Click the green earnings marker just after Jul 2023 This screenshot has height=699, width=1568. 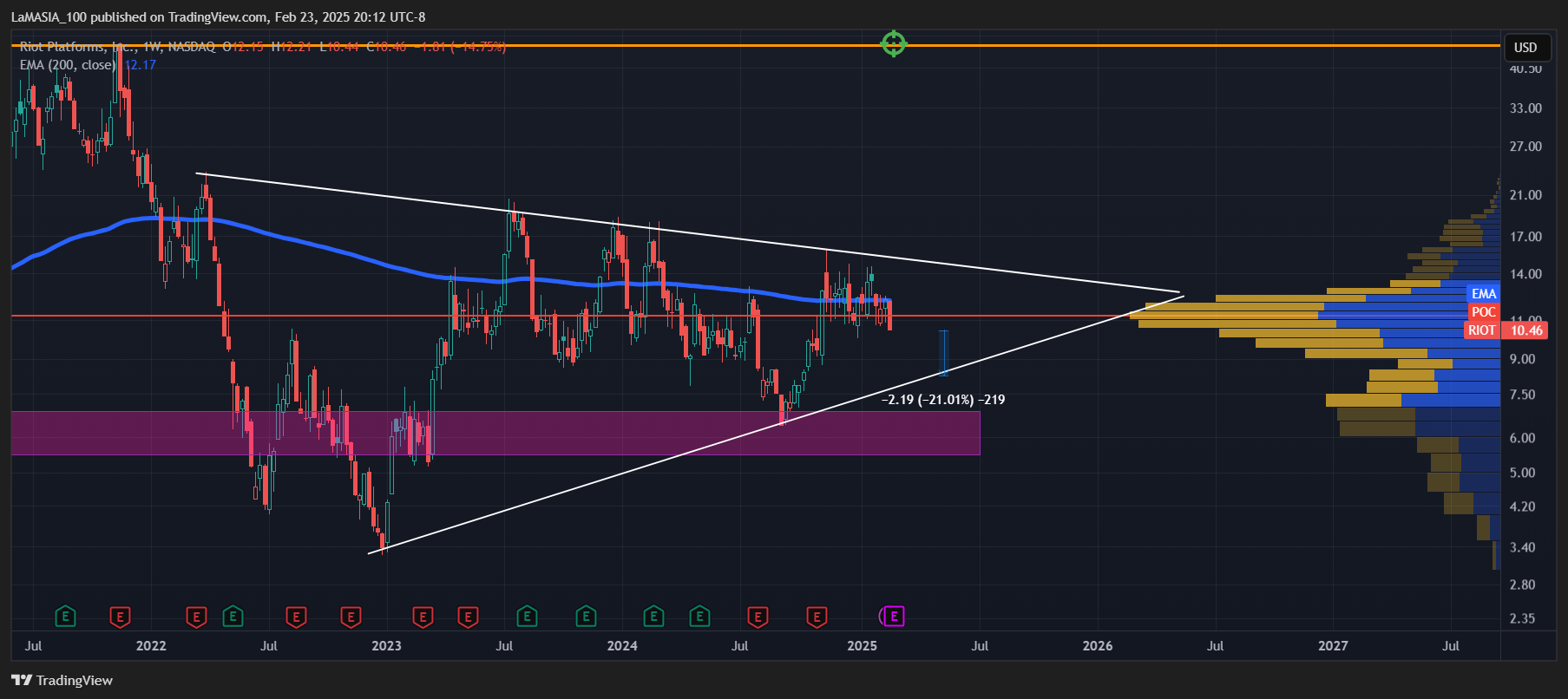[527, 617]
